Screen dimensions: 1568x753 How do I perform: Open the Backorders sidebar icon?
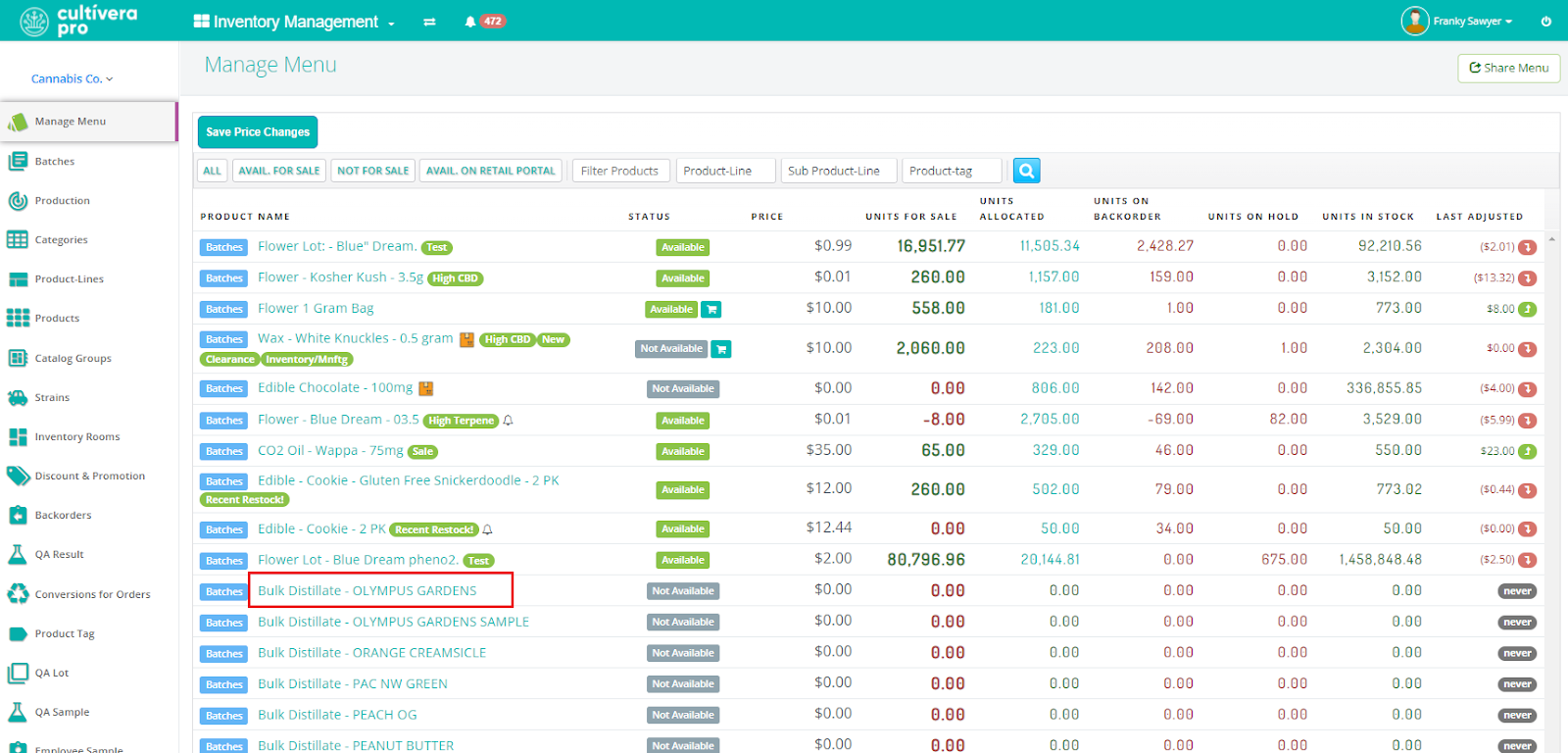click(x=17, y=515)
